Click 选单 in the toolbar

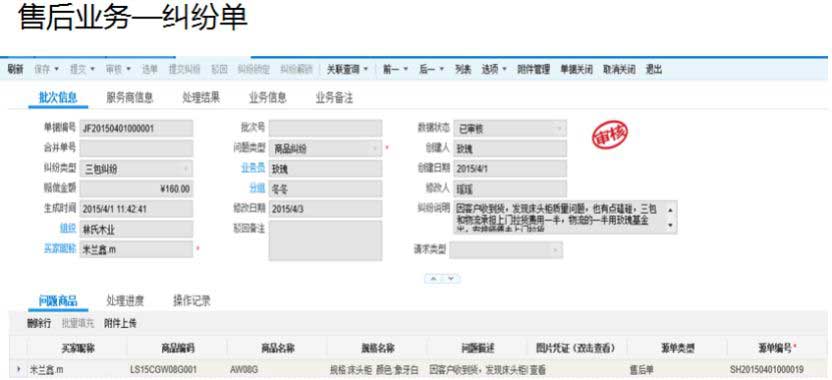point(150,69)
